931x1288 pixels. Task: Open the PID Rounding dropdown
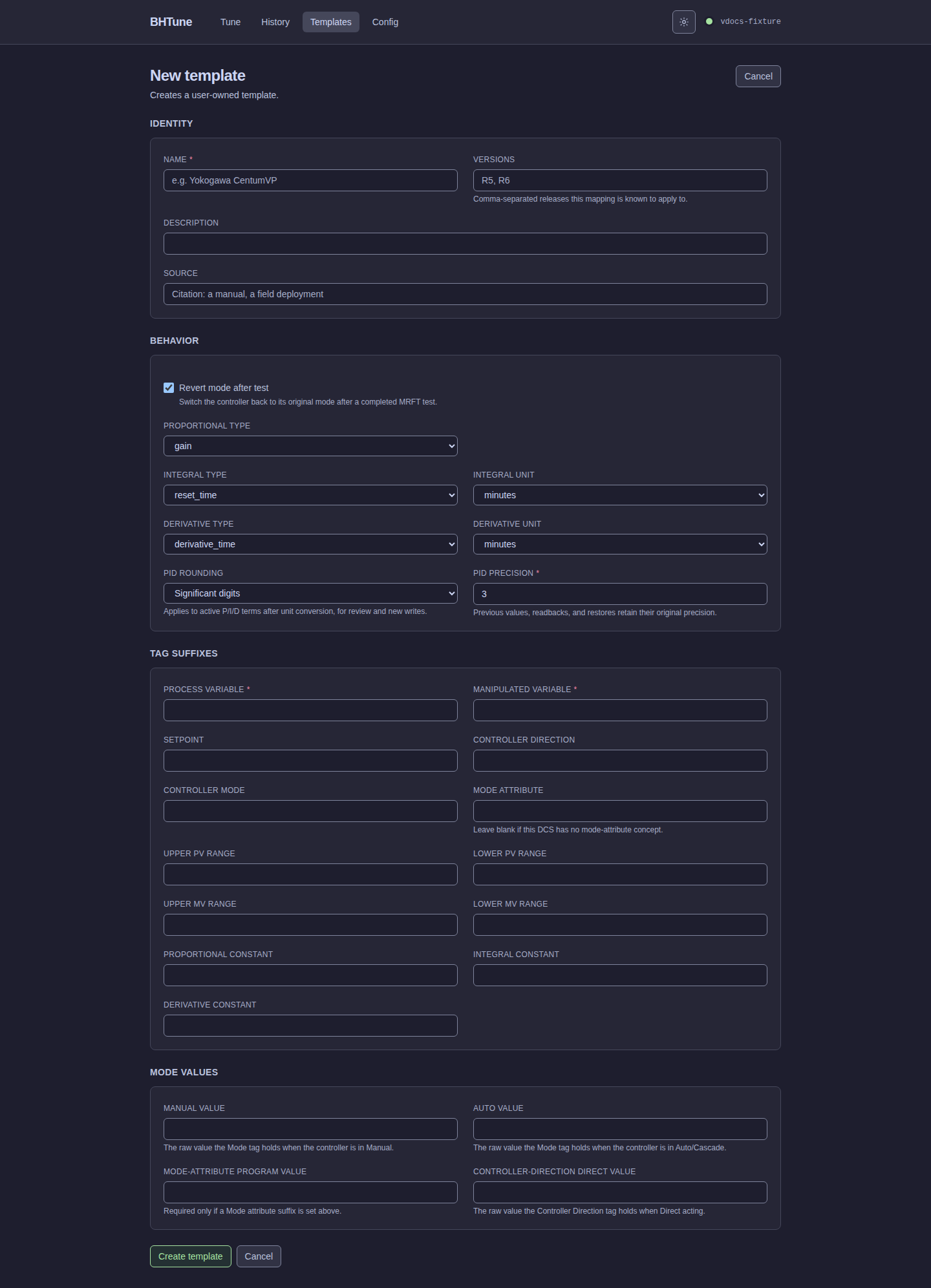[x=310, y=593]
